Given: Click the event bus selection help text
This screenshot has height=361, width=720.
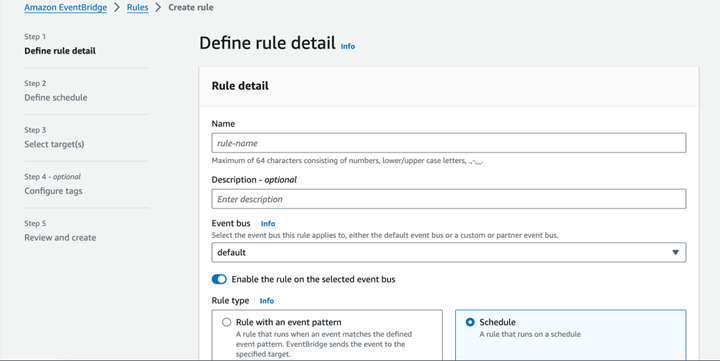Looking at the screenshot, I should [385, 235].
